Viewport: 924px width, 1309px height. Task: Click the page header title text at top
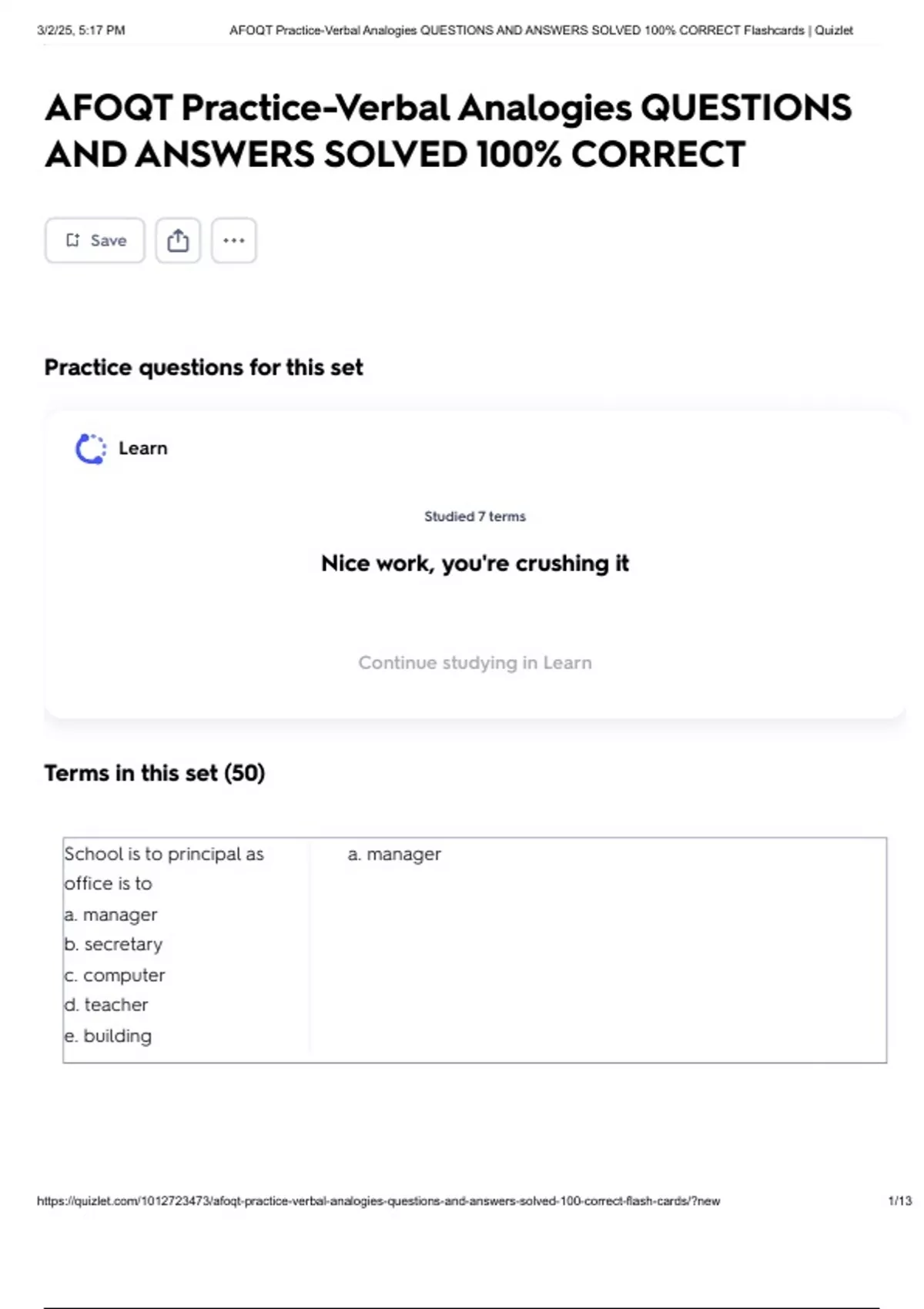(541, 31)
